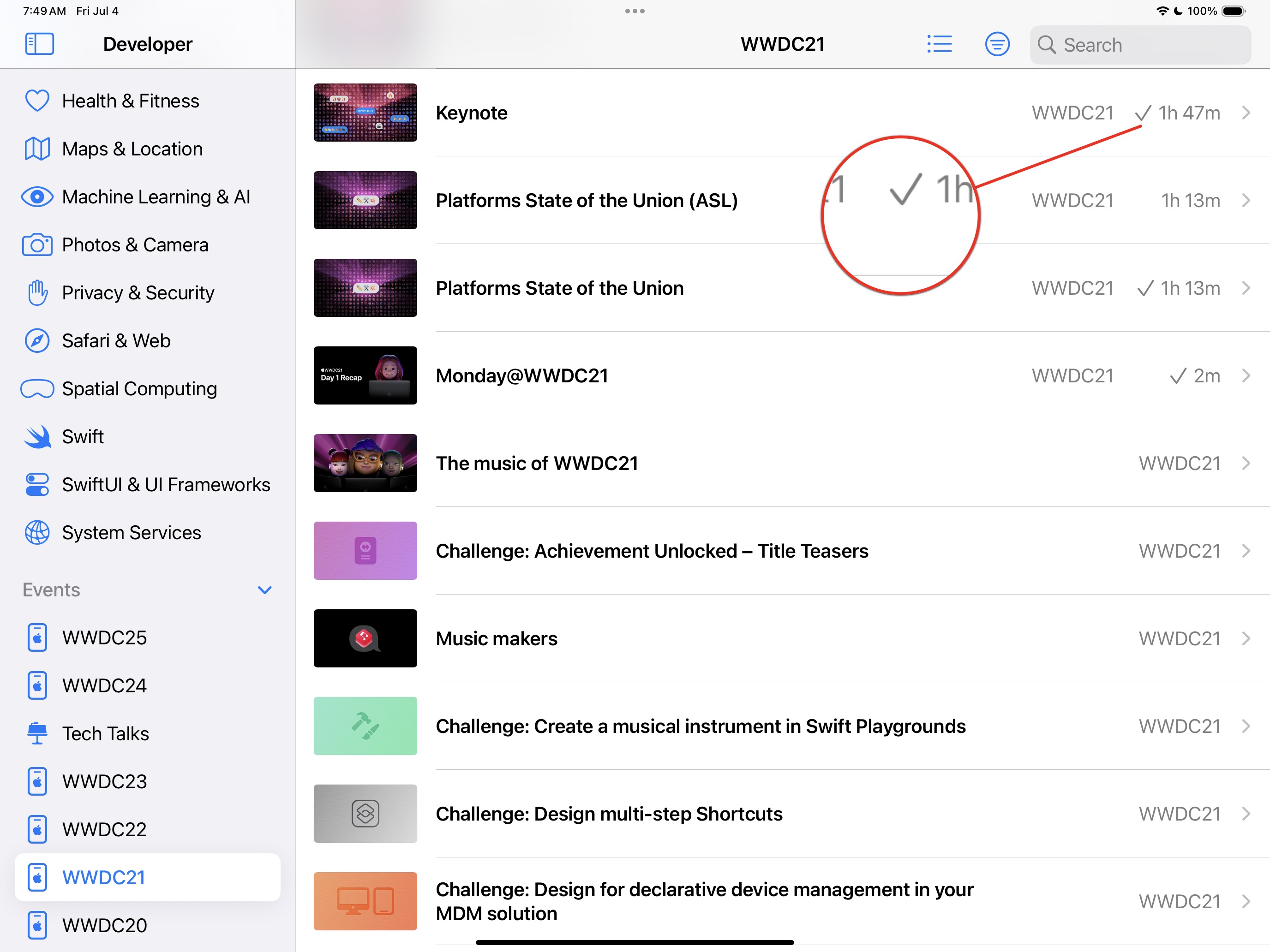Select the WWDC22 event icon
Screen dimensions: 1270x952
(37, 829)
